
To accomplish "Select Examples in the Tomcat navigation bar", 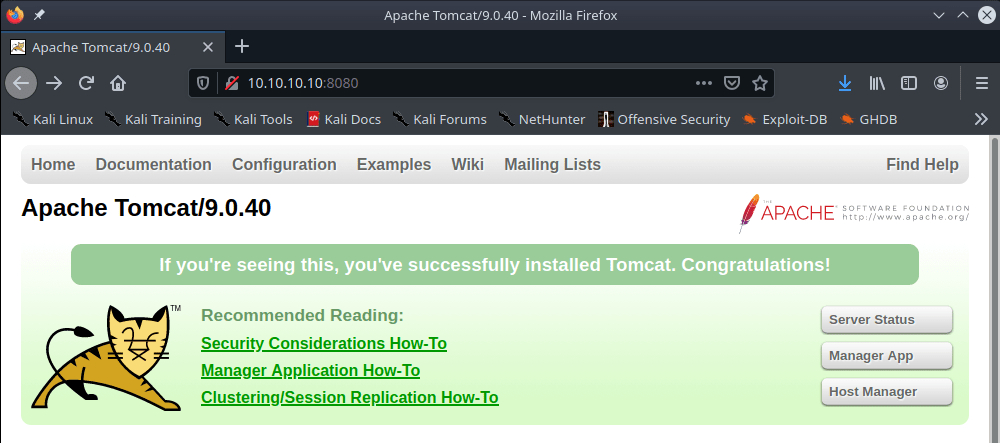I will [x=394, y=165].
